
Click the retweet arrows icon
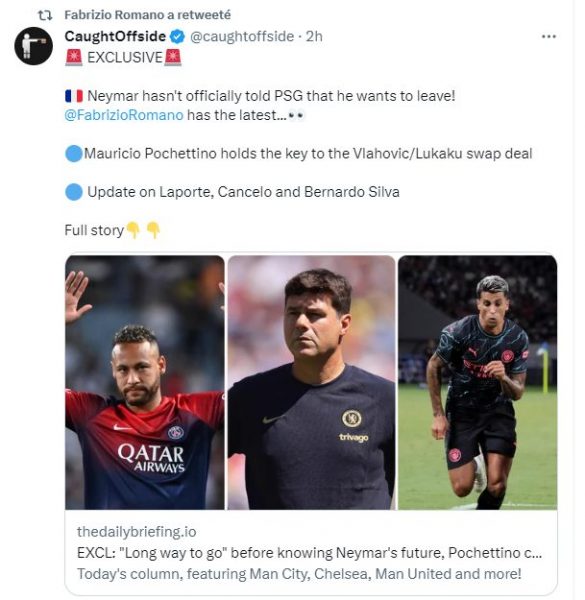tap(45, 15)
